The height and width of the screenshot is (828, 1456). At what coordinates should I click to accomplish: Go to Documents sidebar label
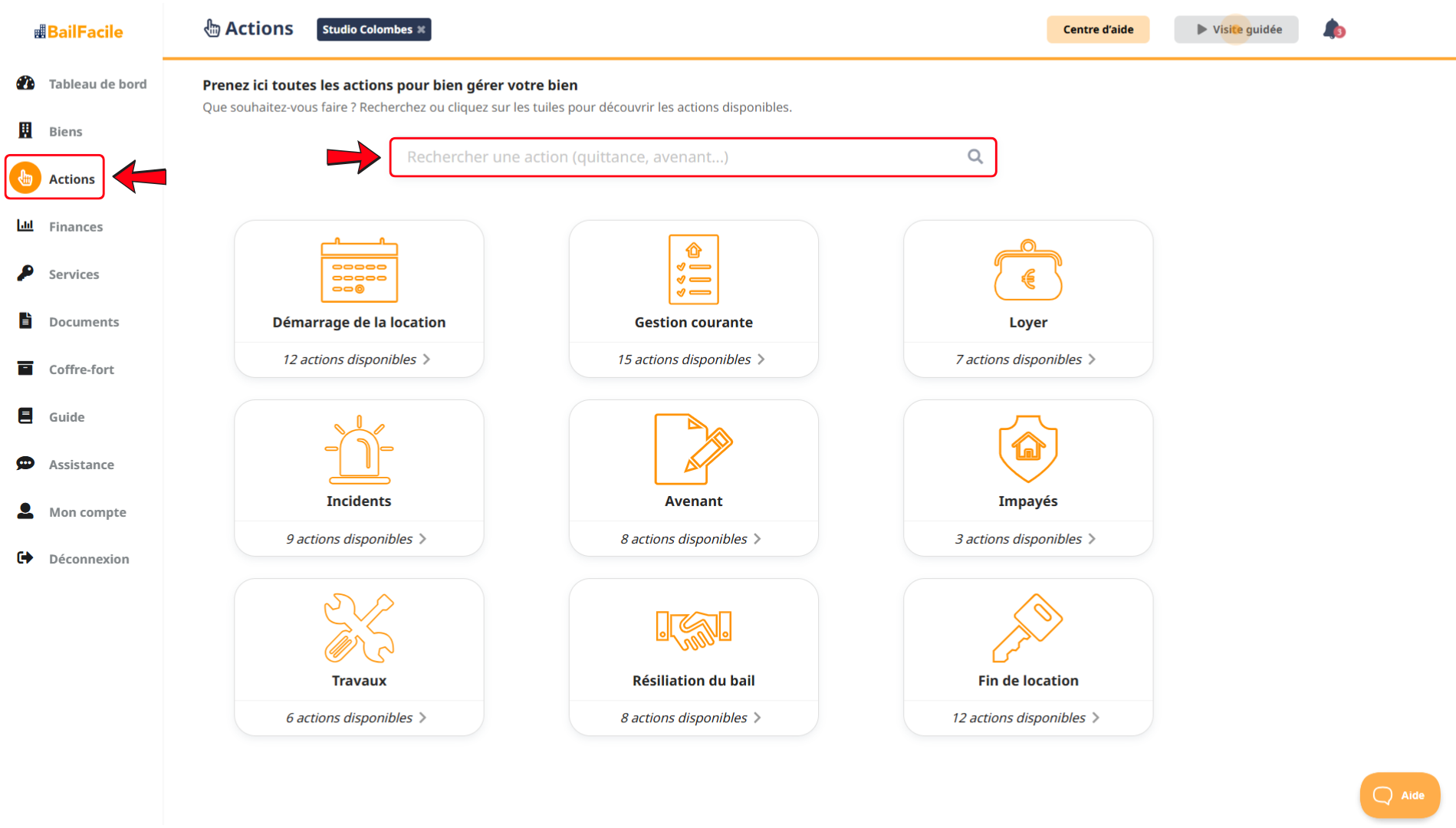(84, 322)
